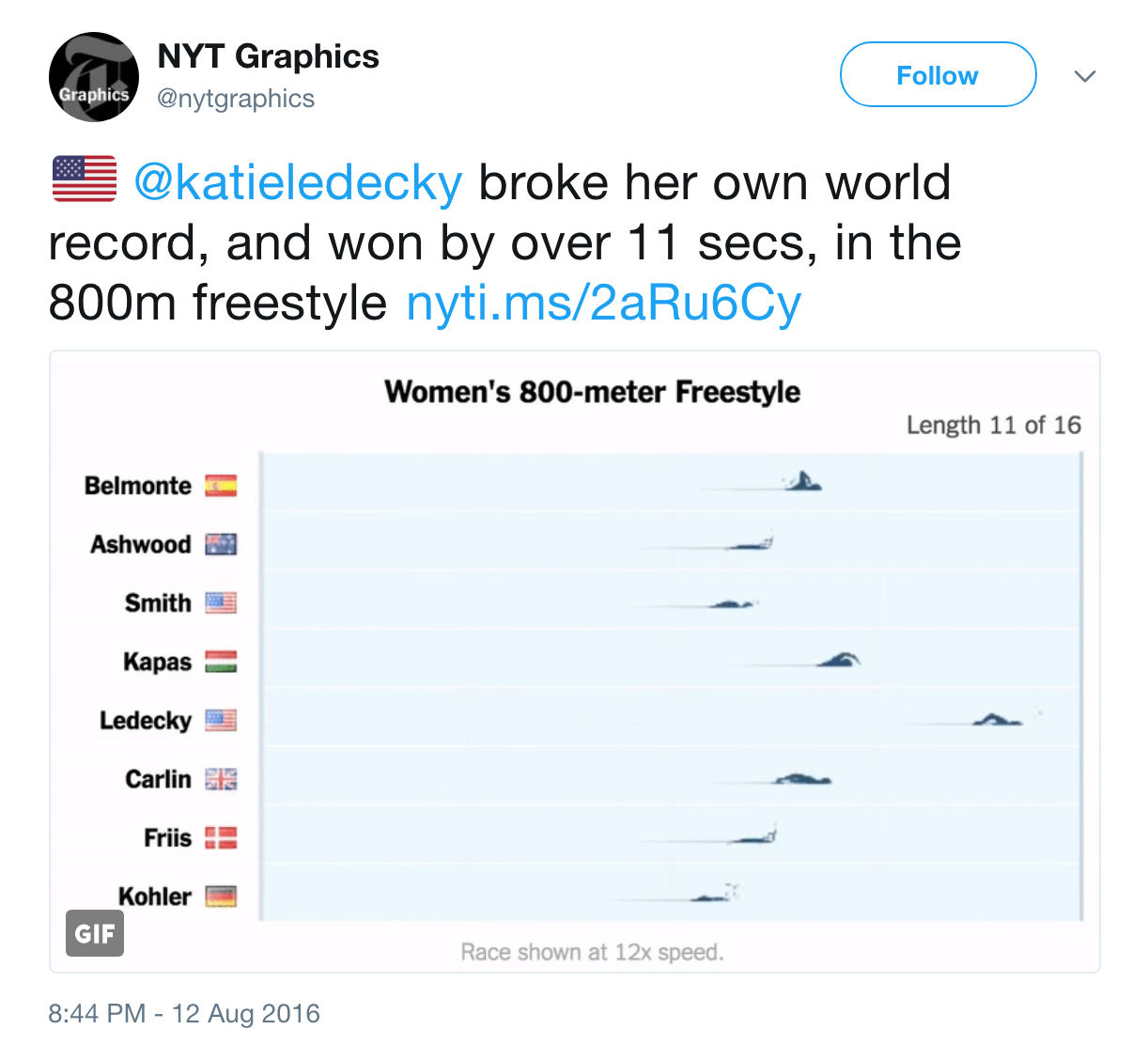Click the Kapas swimmer figure in the chart
This screenshot has height=1045, width=1148.
(x=838, y=661)
